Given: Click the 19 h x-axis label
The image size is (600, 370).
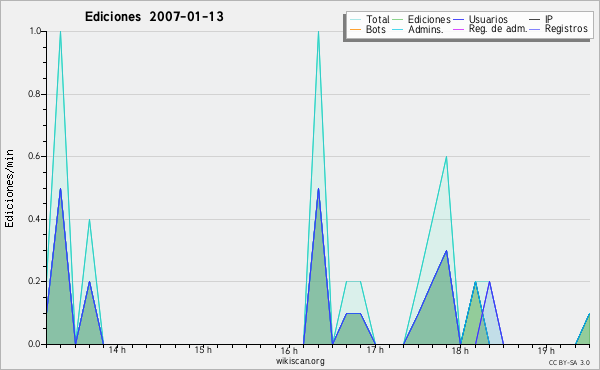Looking at the screenshot, I should pos(546,350).
